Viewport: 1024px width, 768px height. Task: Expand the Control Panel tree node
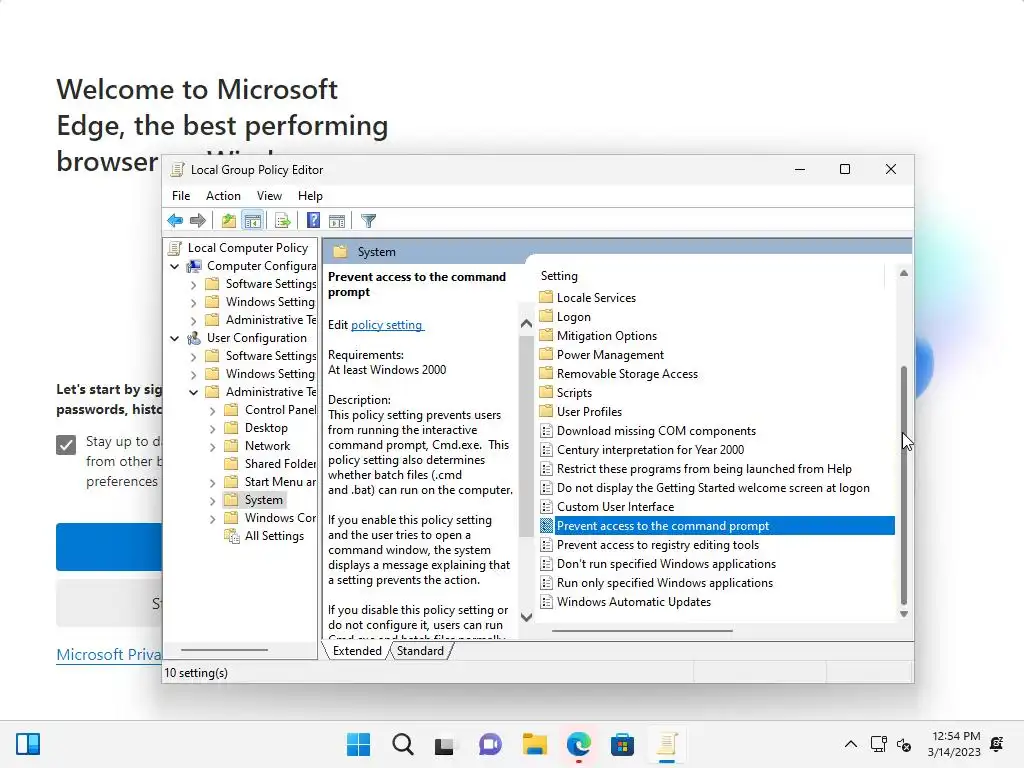[x=212, y=411]
